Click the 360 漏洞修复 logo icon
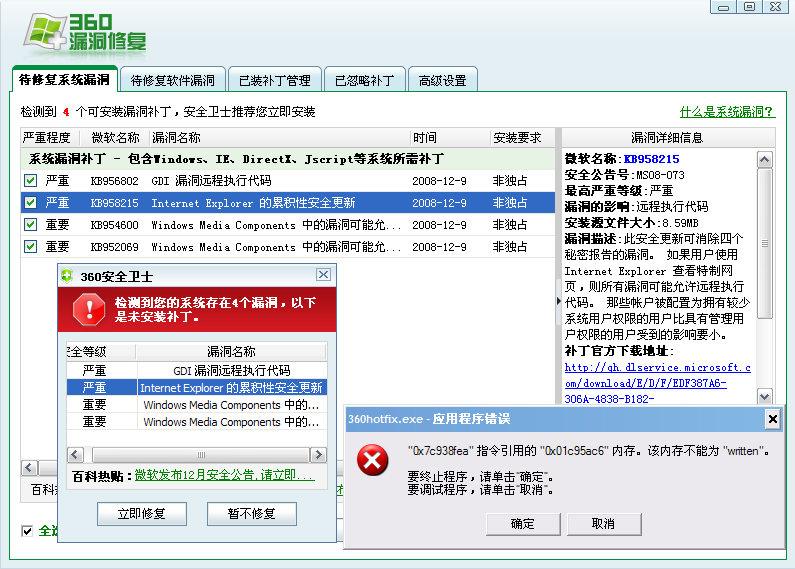 (46, 32)
